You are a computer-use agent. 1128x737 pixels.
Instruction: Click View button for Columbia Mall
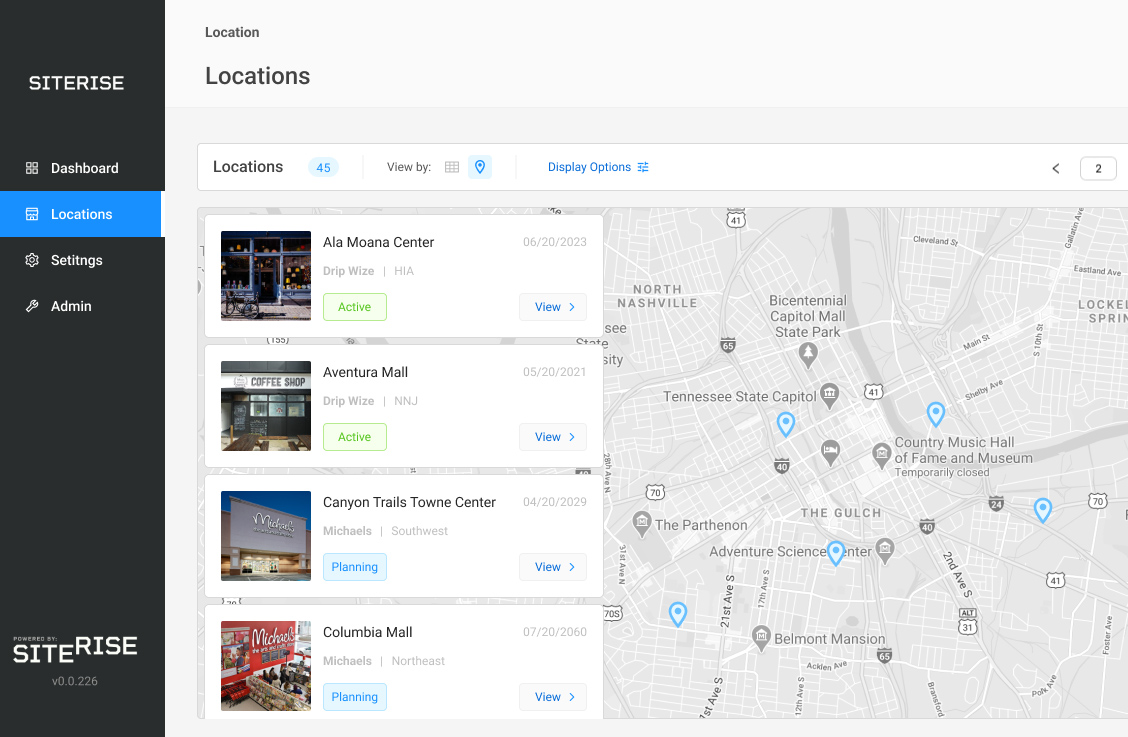point(553,697)
